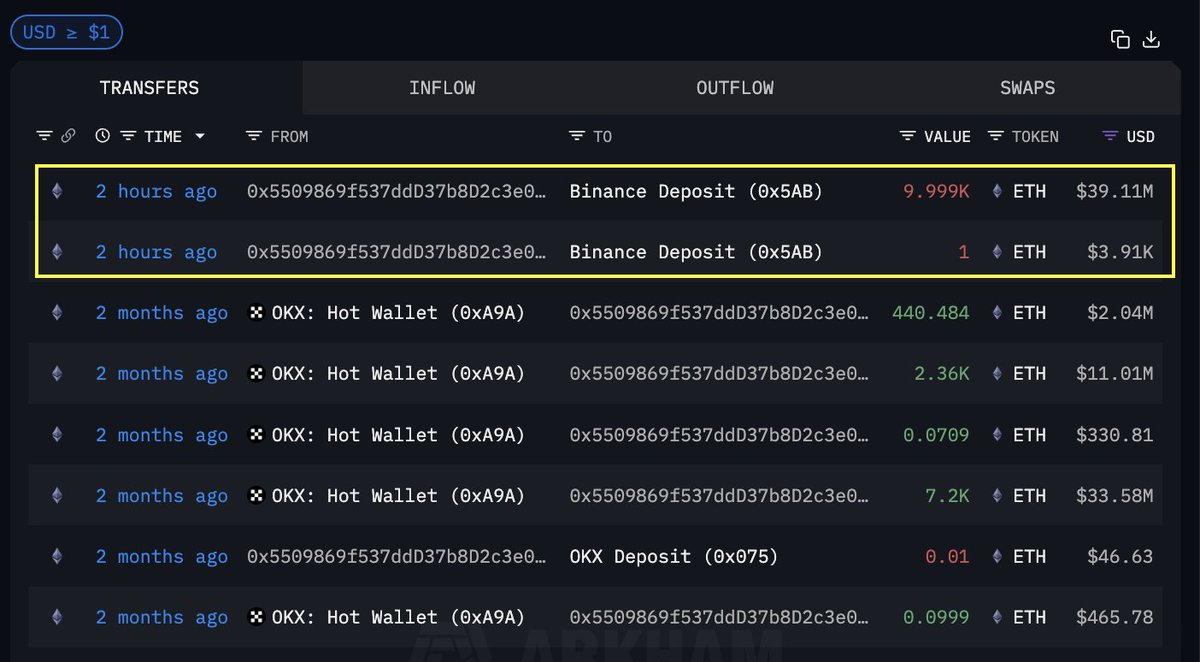Click the copy icon near the download button
This screenshot has width=1200, height=662.
tap(1121, 38)
